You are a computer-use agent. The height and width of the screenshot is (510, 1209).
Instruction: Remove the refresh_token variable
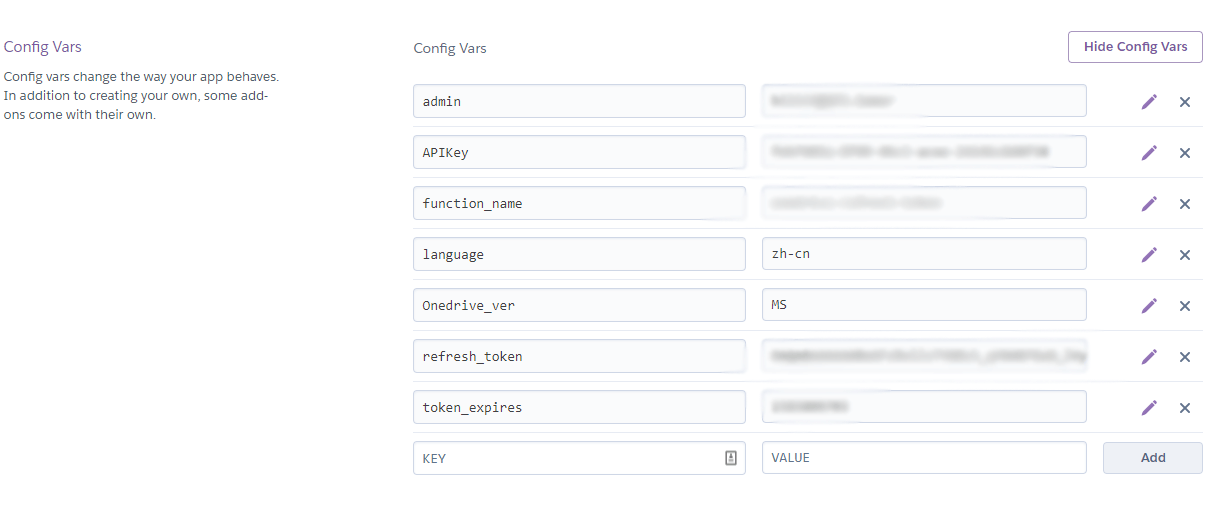pyautogui.click(x=1185, y=357)
